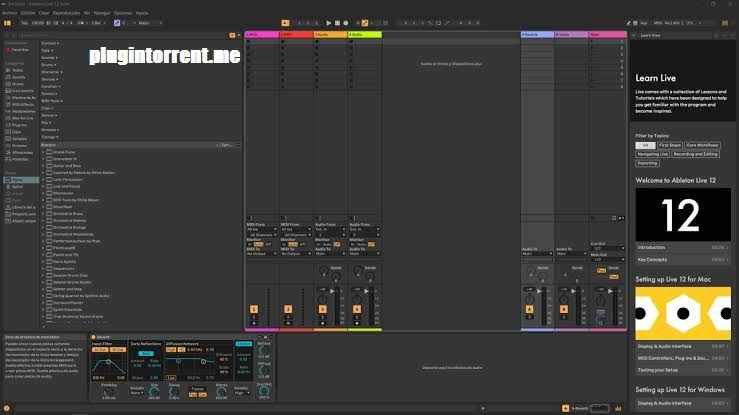739x415 pixels.
Task: Toggle Spin button in Early Reflections
Action: point(146,353)
